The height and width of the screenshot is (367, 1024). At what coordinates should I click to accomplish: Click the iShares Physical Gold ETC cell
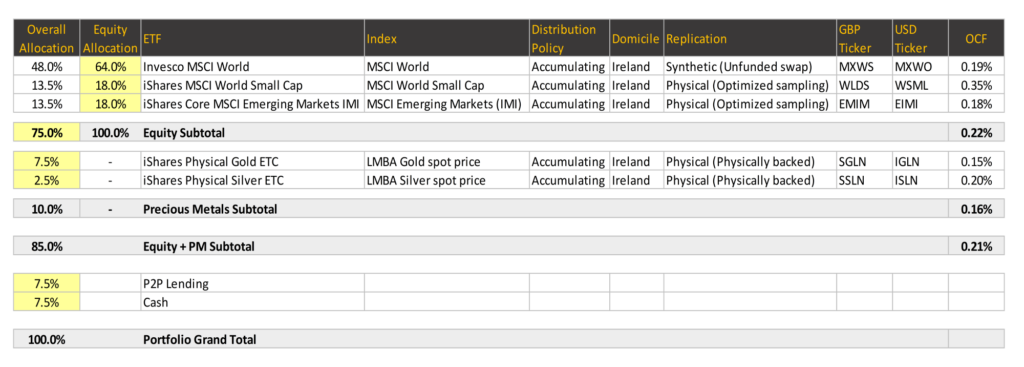[x=252, y=161]
